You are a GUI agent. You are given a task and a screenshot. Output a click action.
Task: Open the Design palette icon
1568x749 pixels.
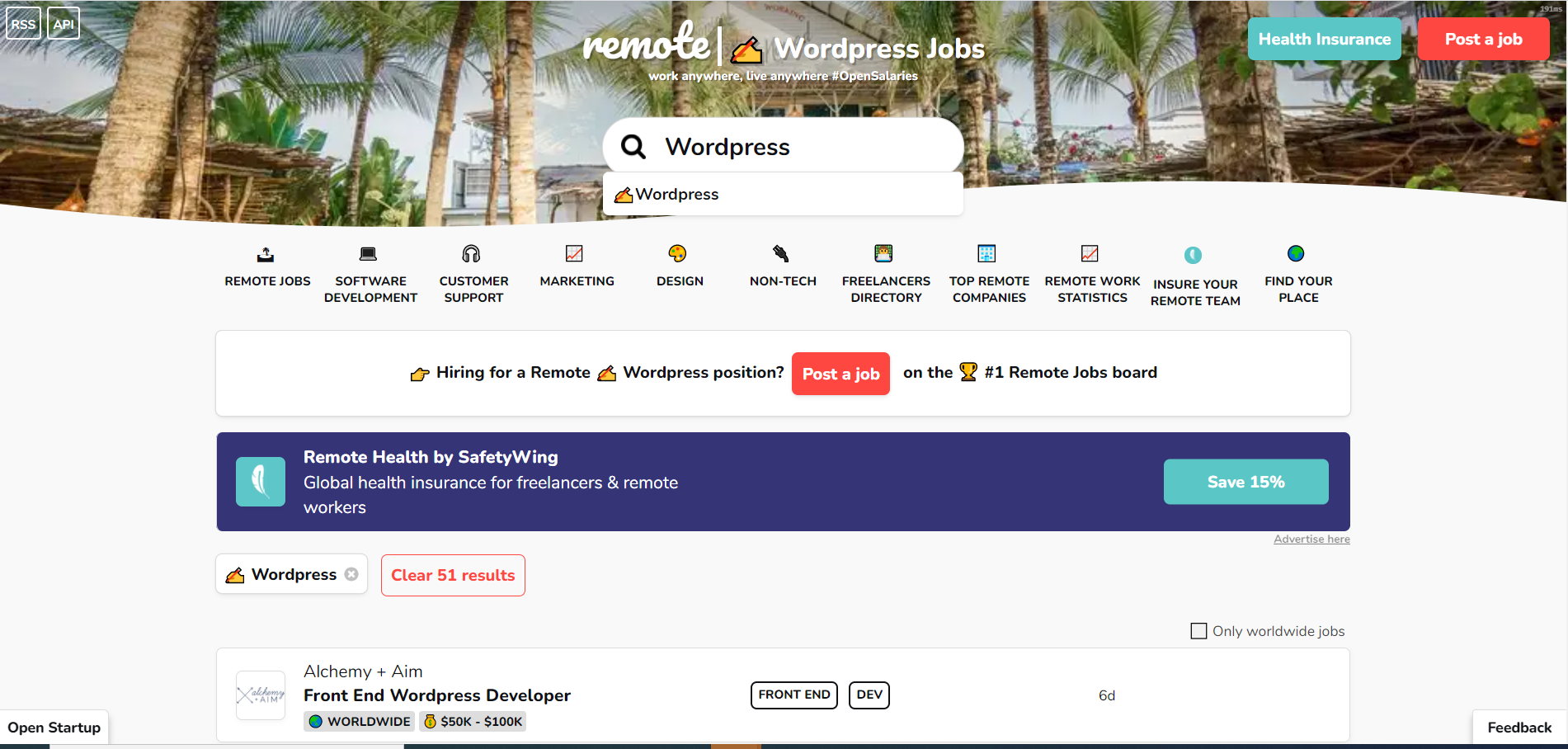(x=677, y=254)
